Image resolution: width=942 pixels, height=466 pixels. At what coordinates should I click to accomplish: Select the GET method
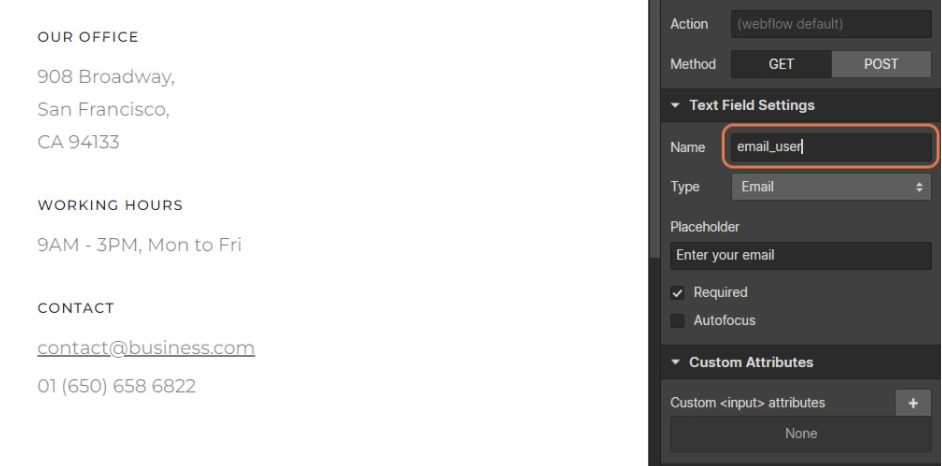[781, 64]
